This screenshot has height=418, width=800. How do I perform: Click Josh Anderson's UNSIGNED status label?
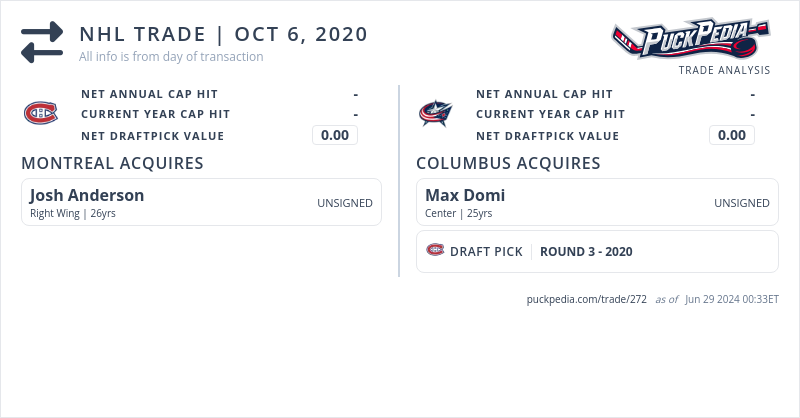pos(345,203)
